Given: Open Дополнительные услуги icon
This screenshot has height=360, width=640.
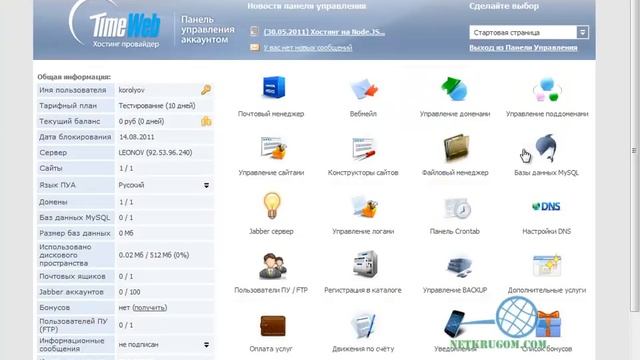Looking at the screenshot, I should [547, 265].
